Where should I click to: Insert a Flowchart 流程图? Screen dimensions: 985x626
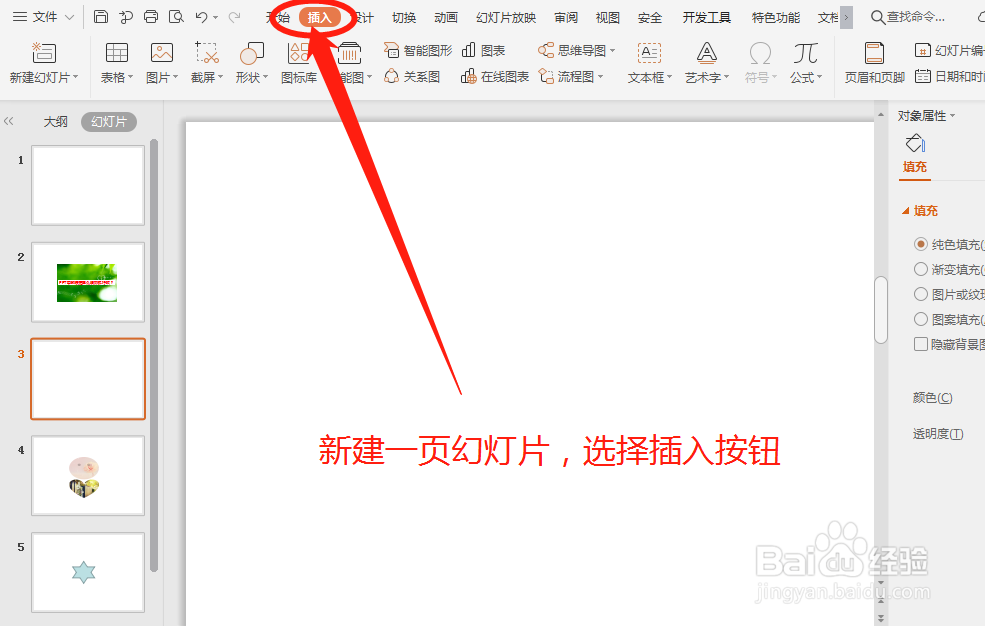click(x=570, y=77)
